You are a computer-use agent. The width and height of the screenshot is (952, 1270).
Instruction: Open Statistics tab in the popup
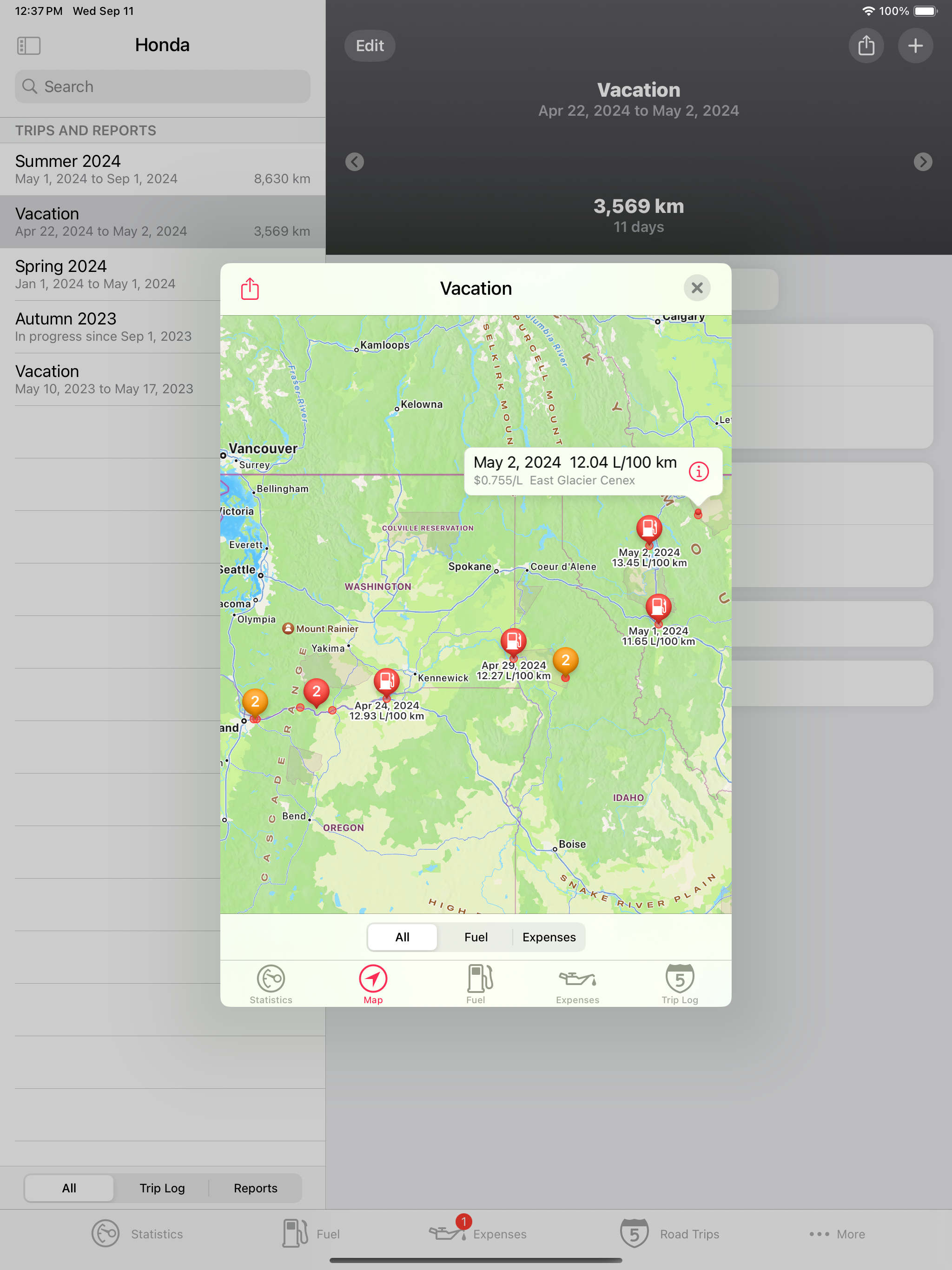(271, 984)
